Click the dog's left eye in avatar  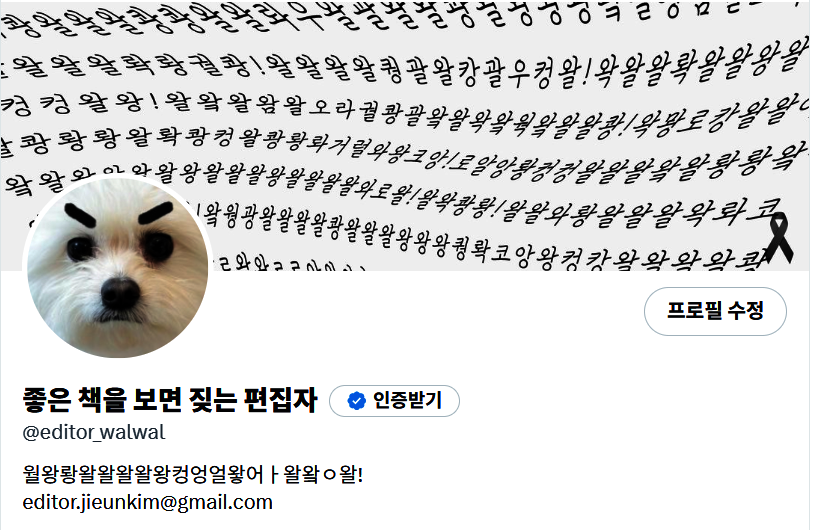(80, 249)
